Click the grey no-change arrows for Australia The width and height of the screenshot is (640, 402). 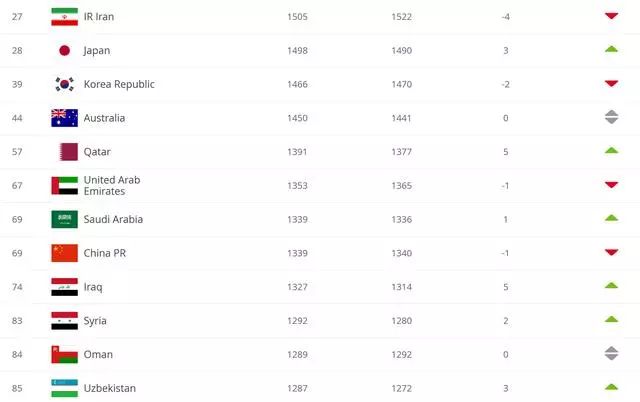tap(611, 117)
